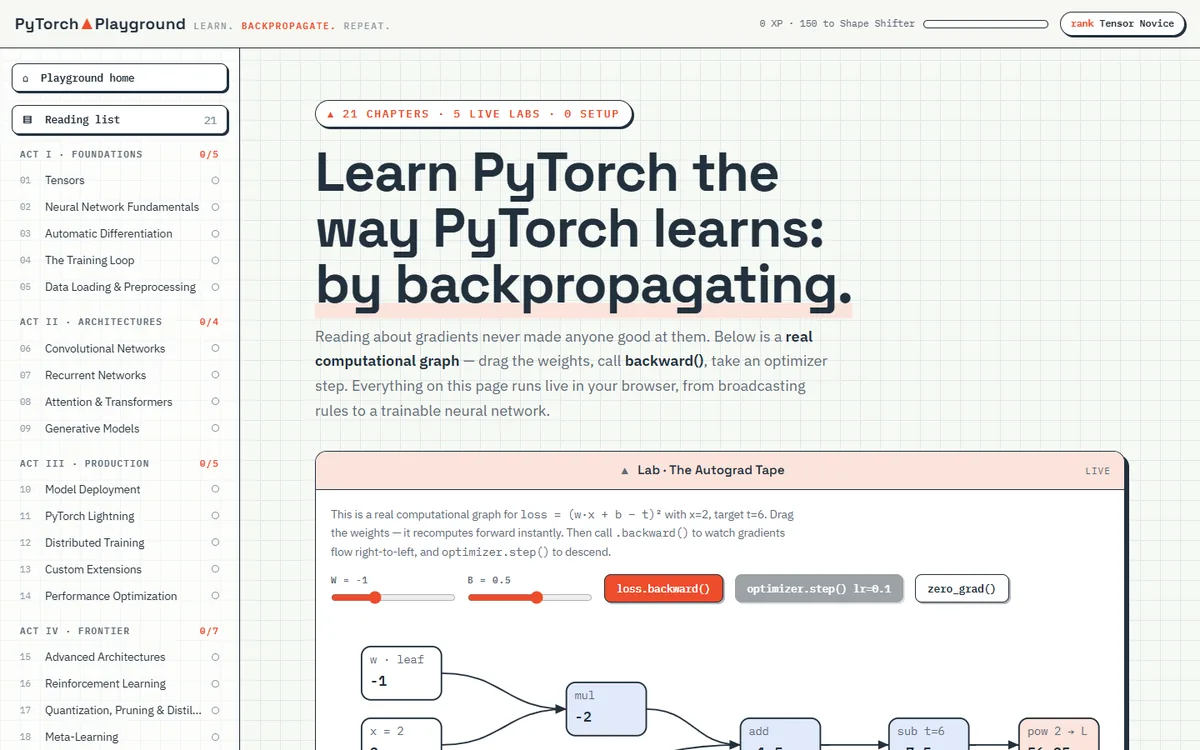Viewport: 1200px width, 750px height.
Task: Toggle completion circle for Neural Network Fundamentals
Action: click(215, 207)
